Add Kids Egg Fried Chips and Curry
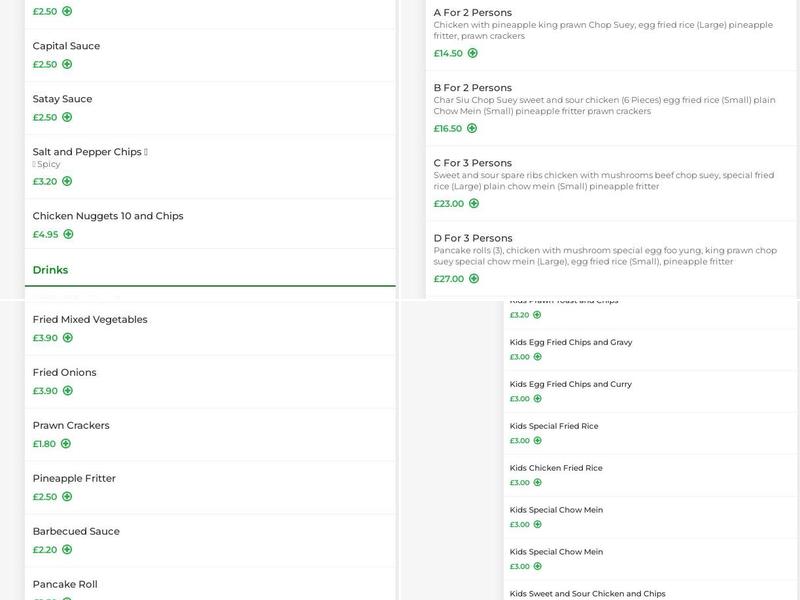 (x=537, y=399)
